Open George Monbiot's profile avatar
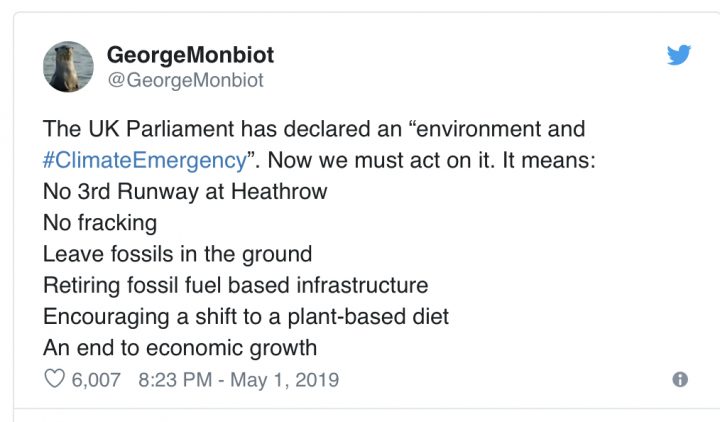 point(69,67)
